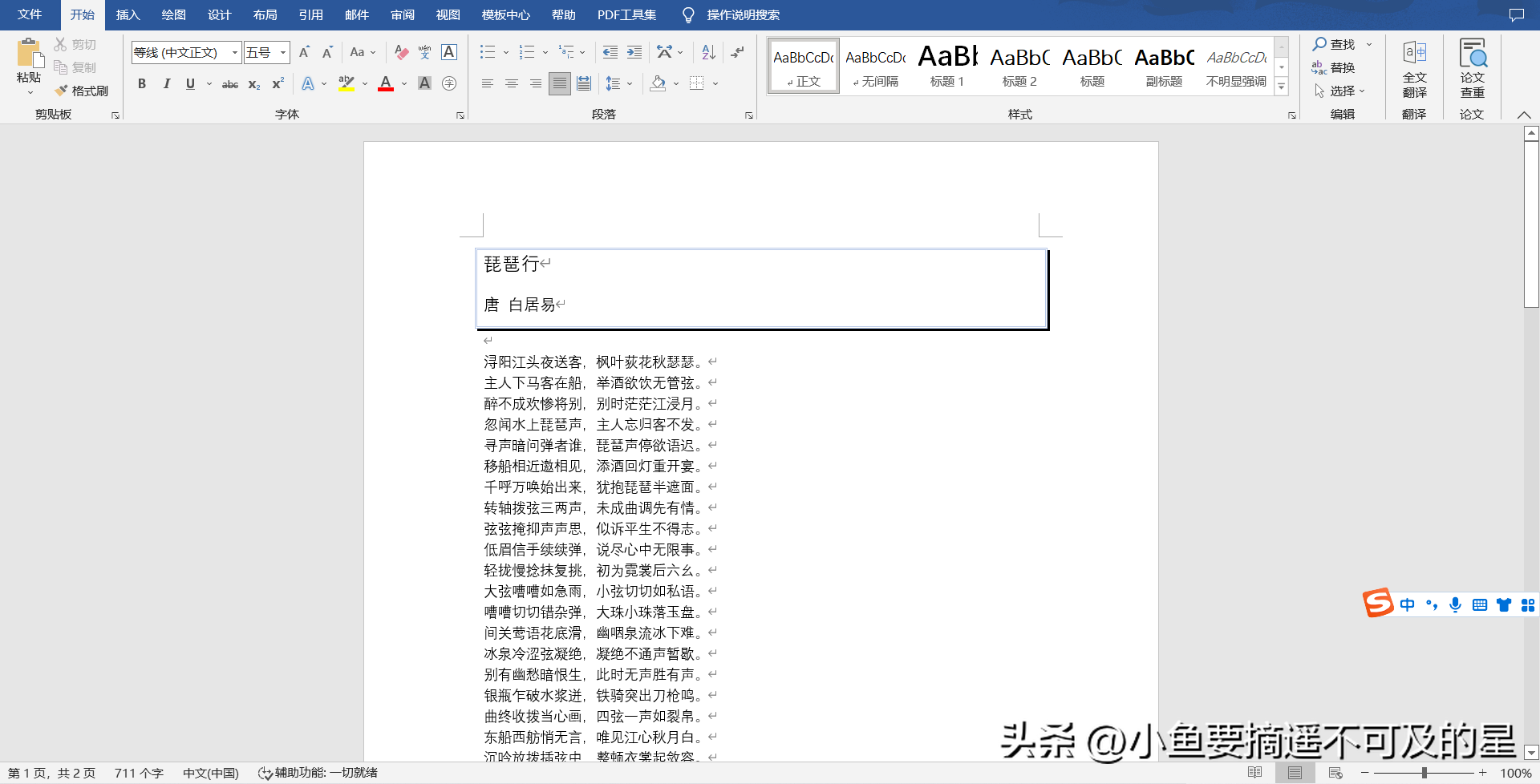Open the font name dropdown
This screenshot has width=1540, height=784.
[x=235, y=53]
